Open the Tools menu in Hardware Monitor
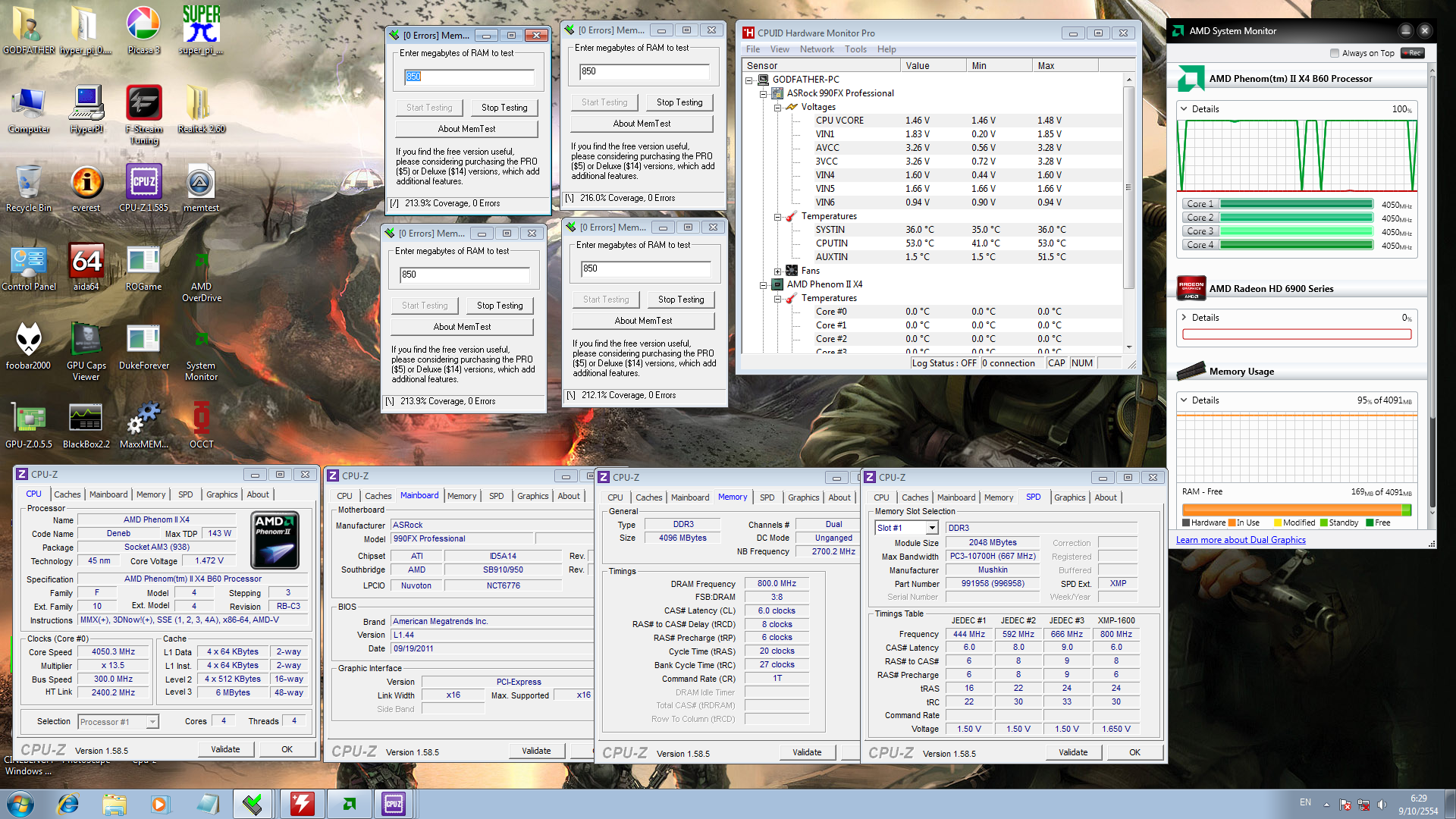Image resolution: width=1456 pixels, height=819 pixels. (855, 49)
